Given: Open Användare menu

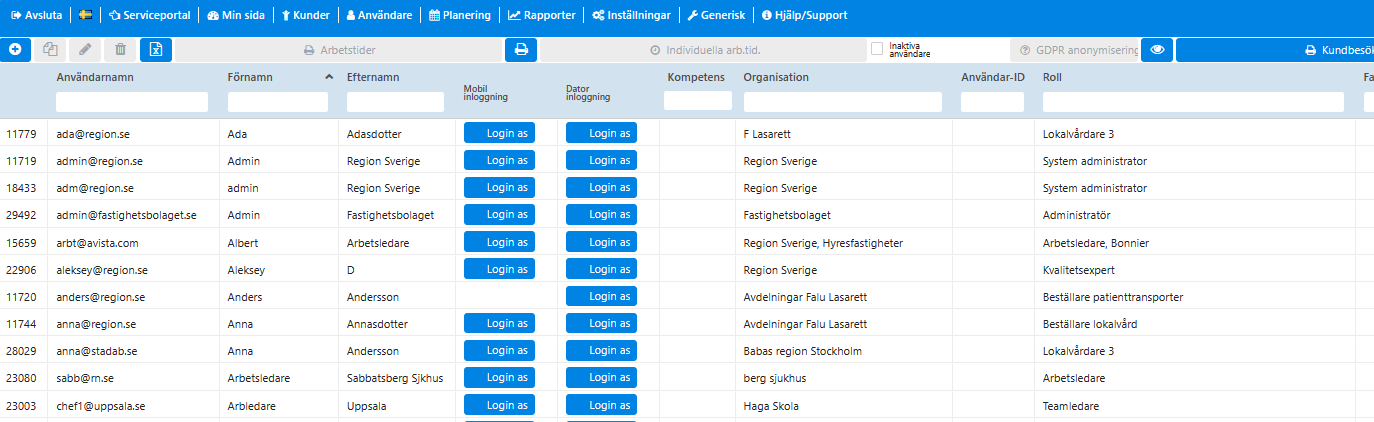Looking at the screenshot, I should point(378,15).
